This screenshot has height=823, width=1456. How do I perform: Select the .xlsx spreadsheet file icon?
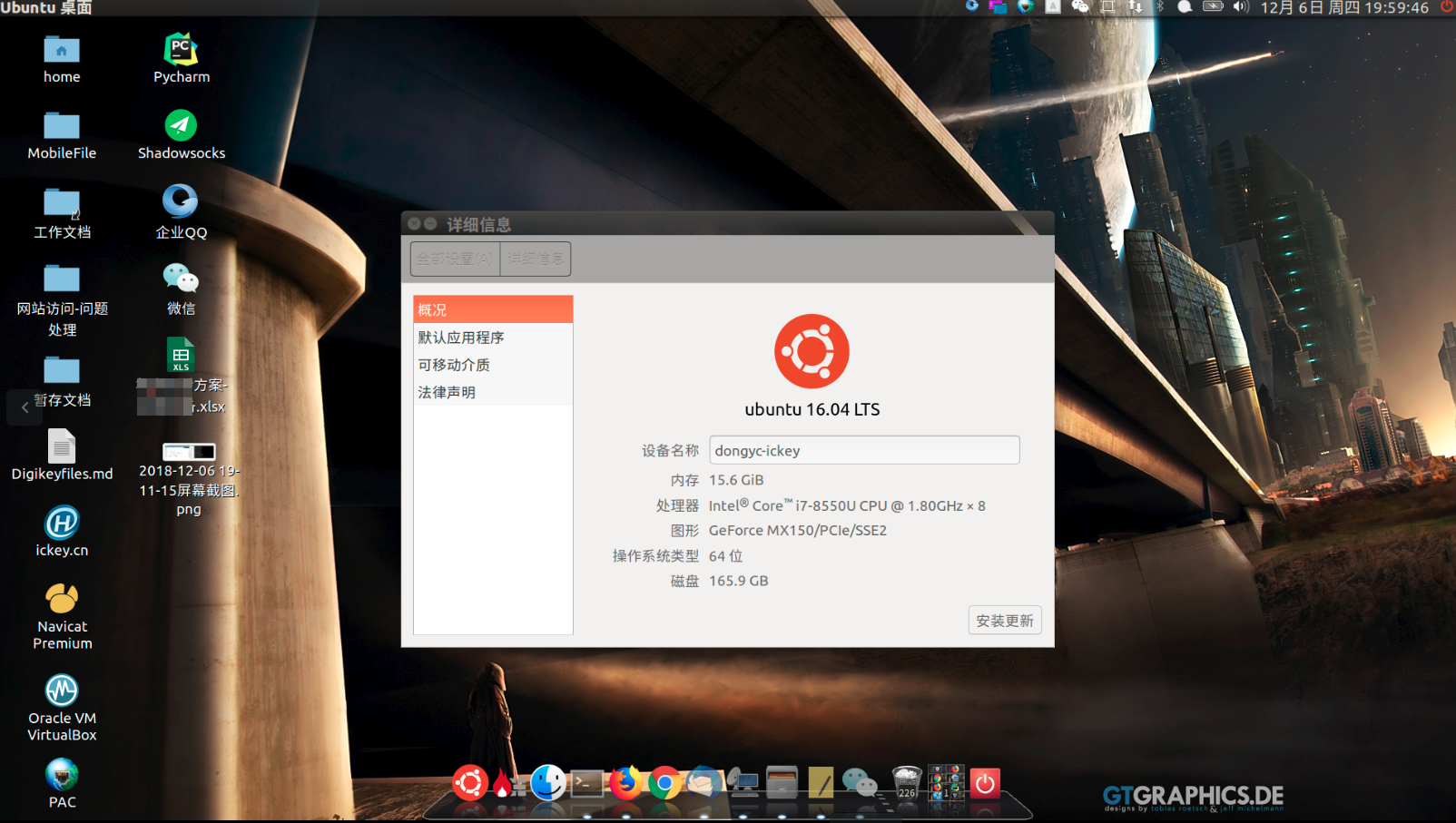(x=181, y=355)
